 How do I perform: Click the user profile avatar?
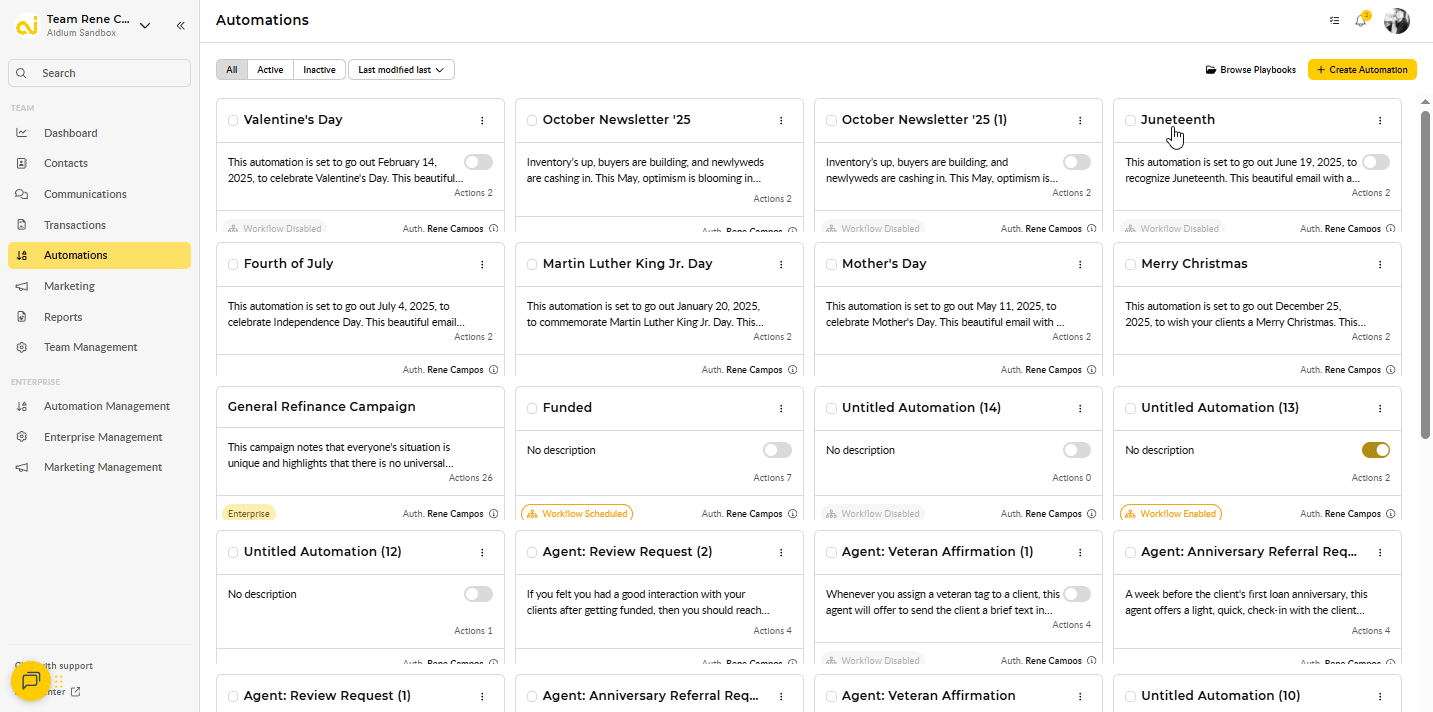point(1396,21)
